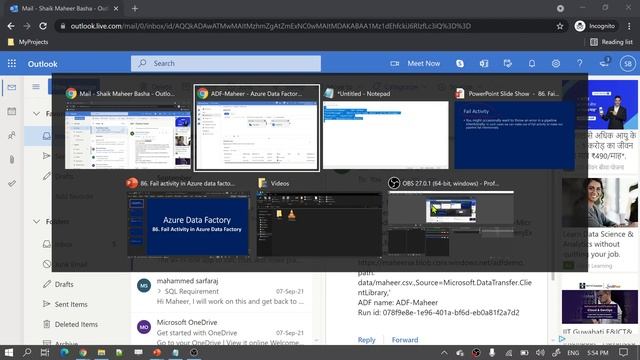Open Task View on the taskbar

[45, 352]
